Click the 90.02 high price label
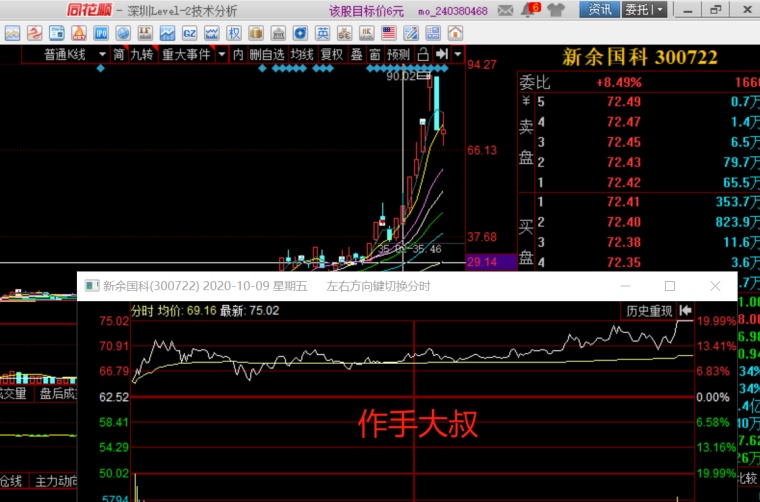760x502 pixels. [401, 76]
